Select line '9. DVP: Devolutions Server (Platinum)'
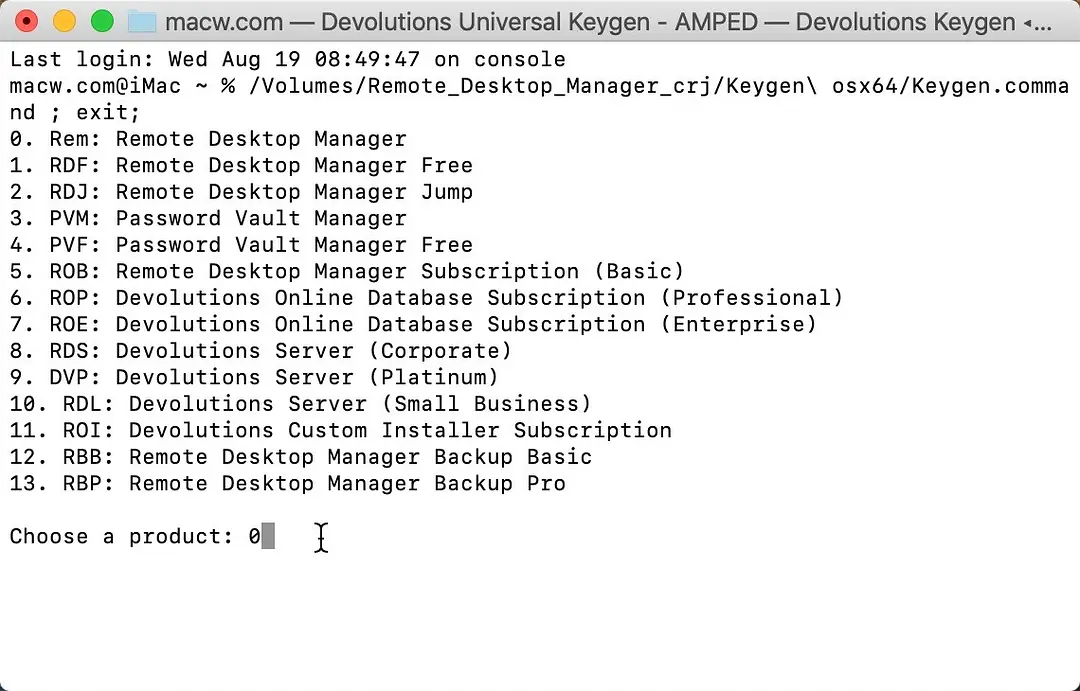Image resolution: width=1080 pixels, height=691 pixels. click(254, 378)
